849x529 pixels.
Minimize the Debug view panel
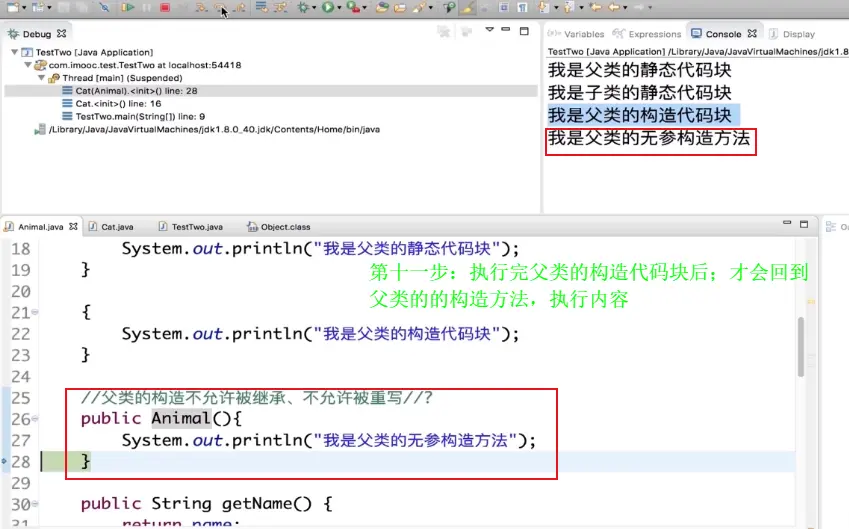click(506, 30)
